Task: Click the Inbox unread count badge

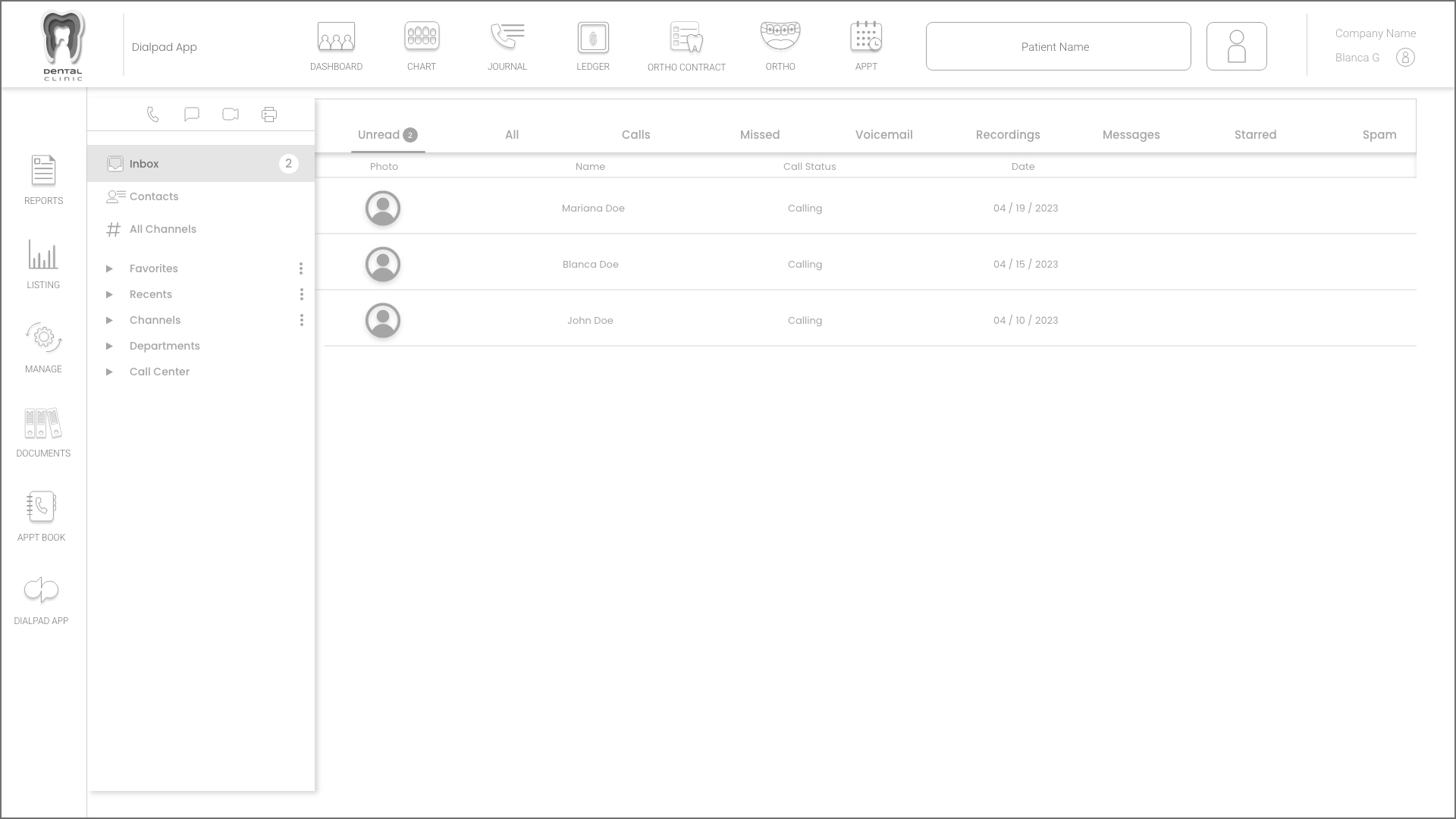Action: 288,164
